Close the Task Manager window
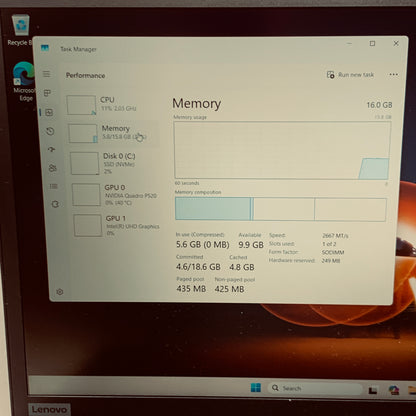Image resolution: width=416 pixels, height=416 pixels. point(396,43)
